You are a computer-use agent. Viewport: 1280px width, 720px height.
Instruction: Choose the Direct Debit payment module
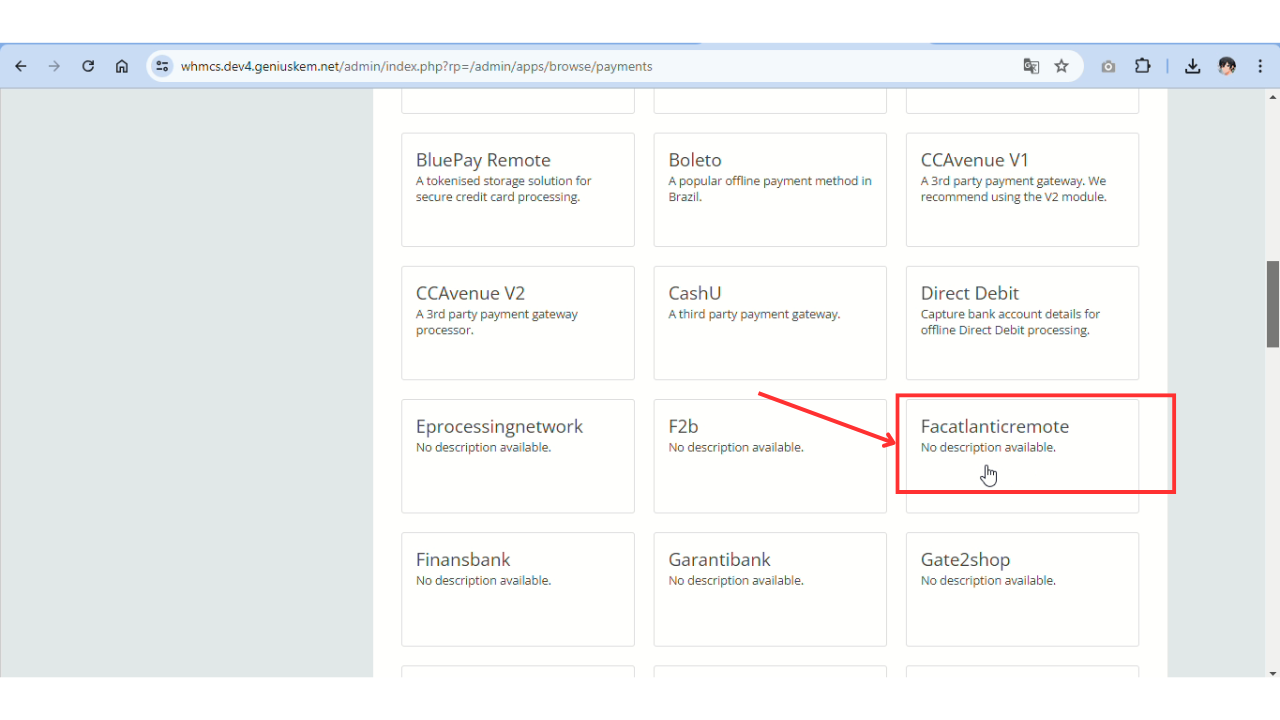pos(1022,323)
